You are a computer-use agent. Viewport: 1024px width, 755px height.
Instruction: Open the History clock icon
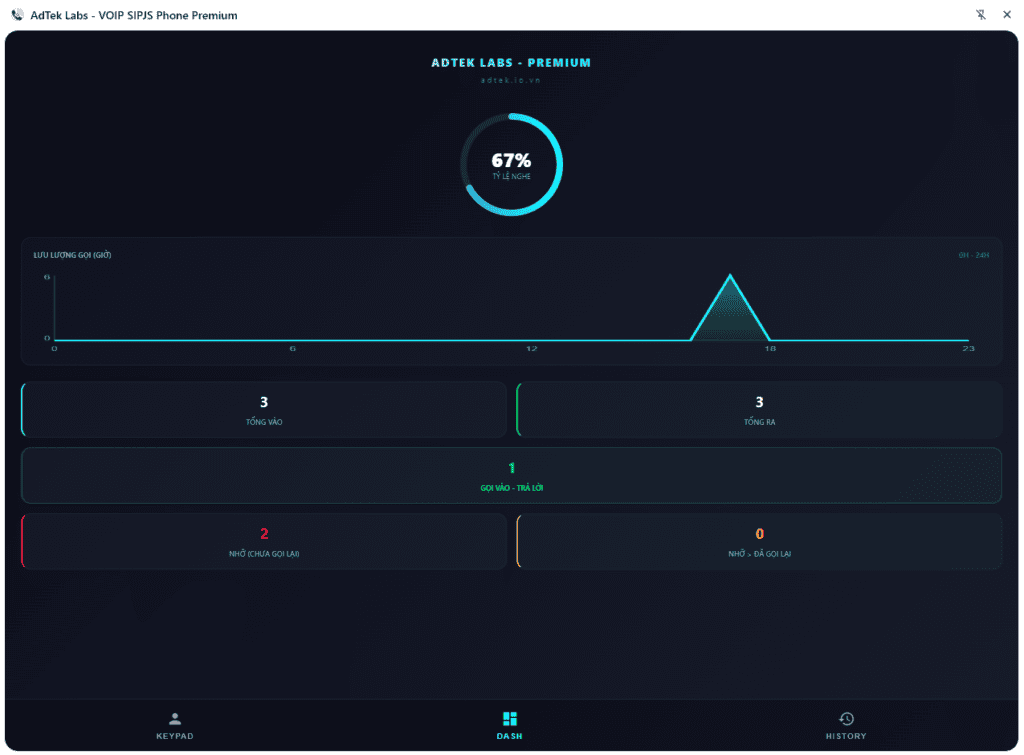(846, 718)
